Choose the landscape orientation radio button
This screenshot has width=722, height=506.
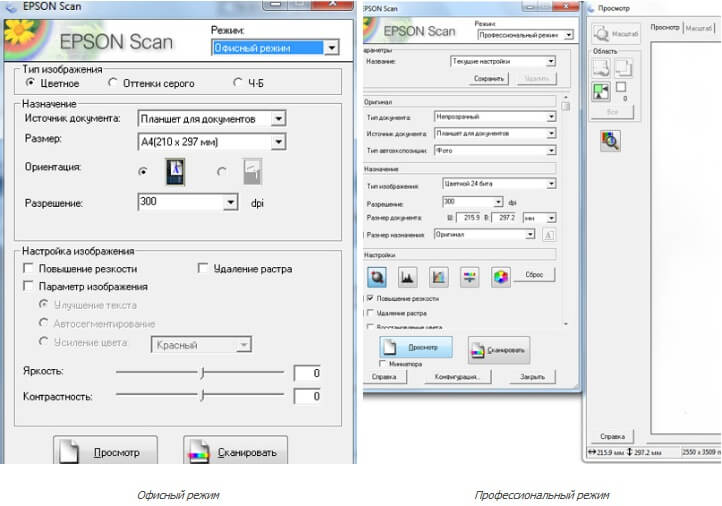click(x=221, y=172)
